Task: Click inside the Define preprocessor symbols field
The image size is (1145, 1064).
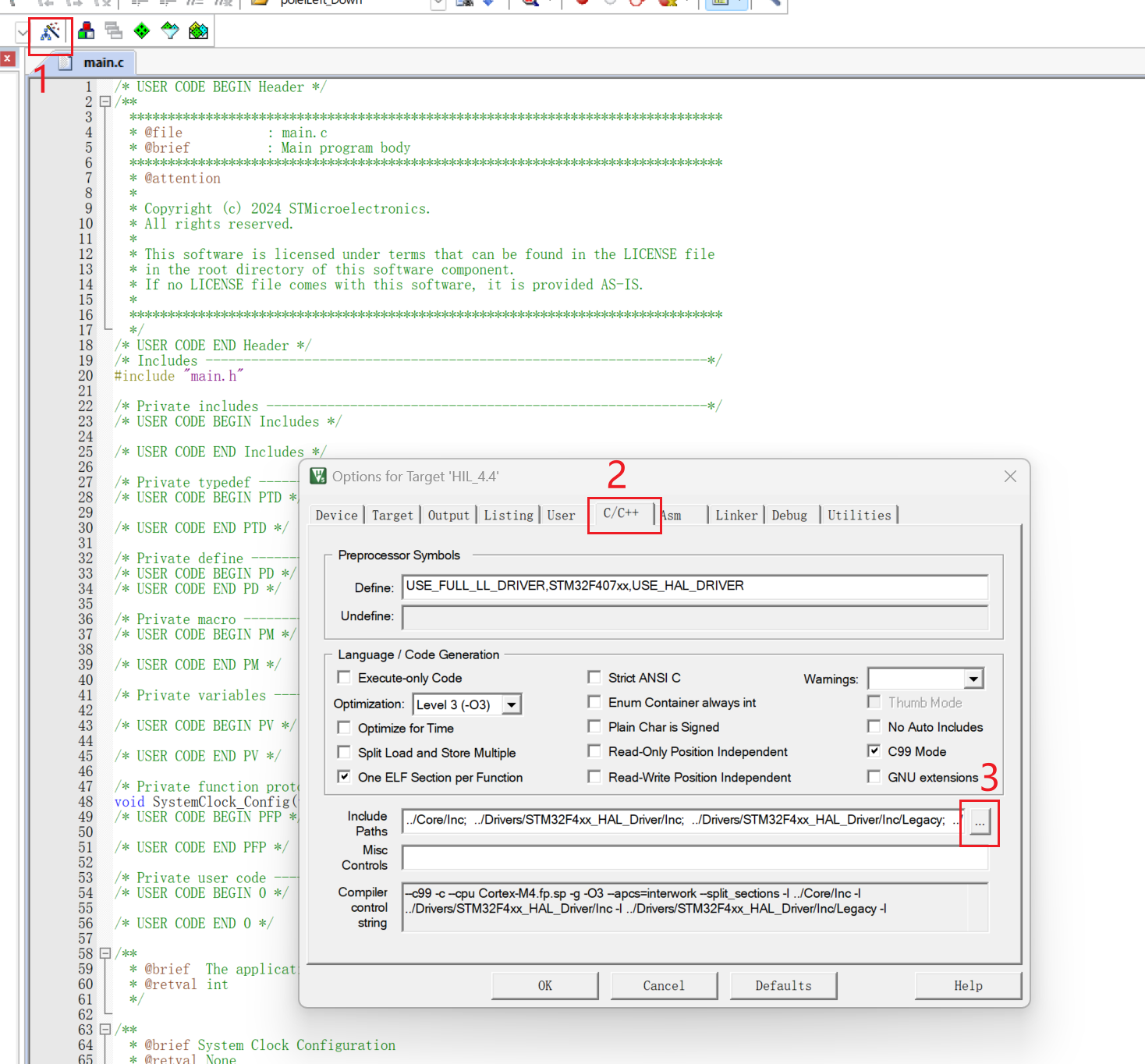Action: coord(694,587)
